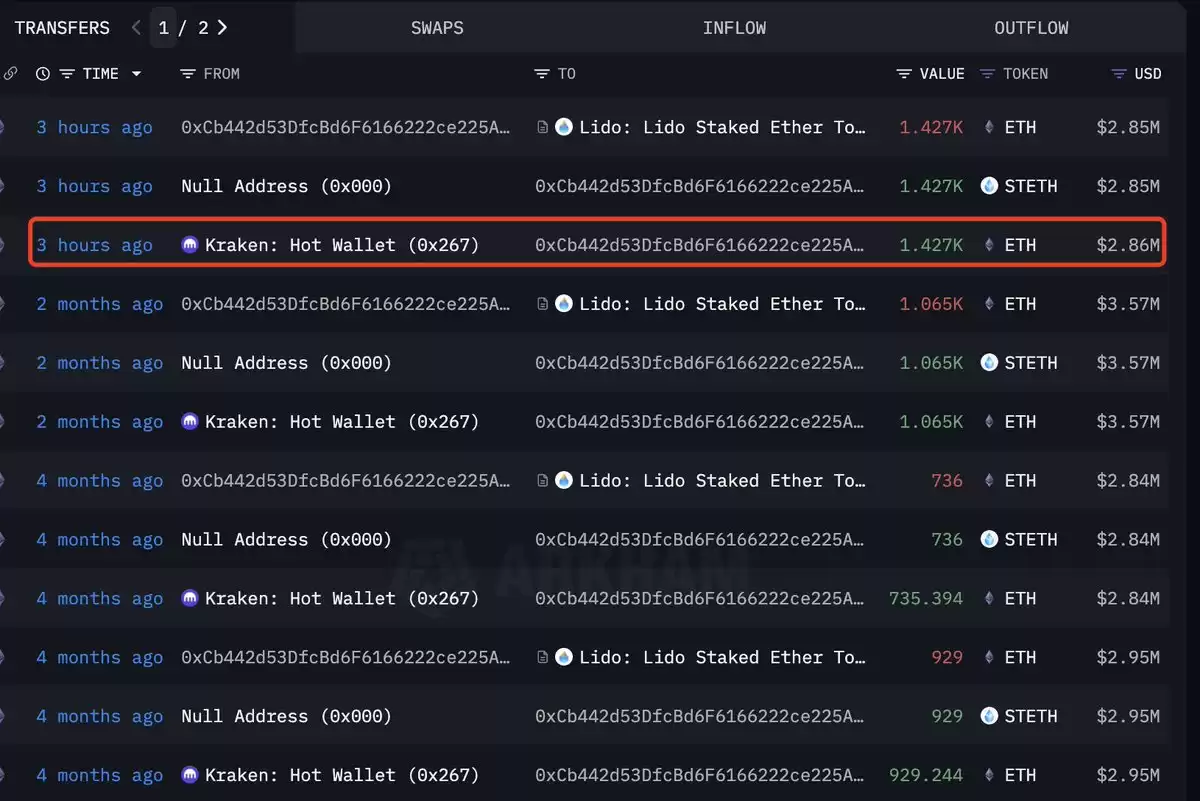Click Kraken logo in the 929.244 ETH row

tap(190, 775)
